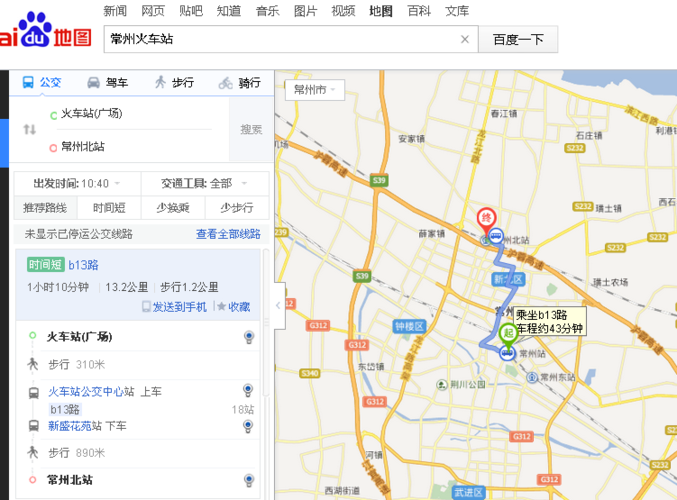Click the 钟楼区 district label on map

click(409, 327)
